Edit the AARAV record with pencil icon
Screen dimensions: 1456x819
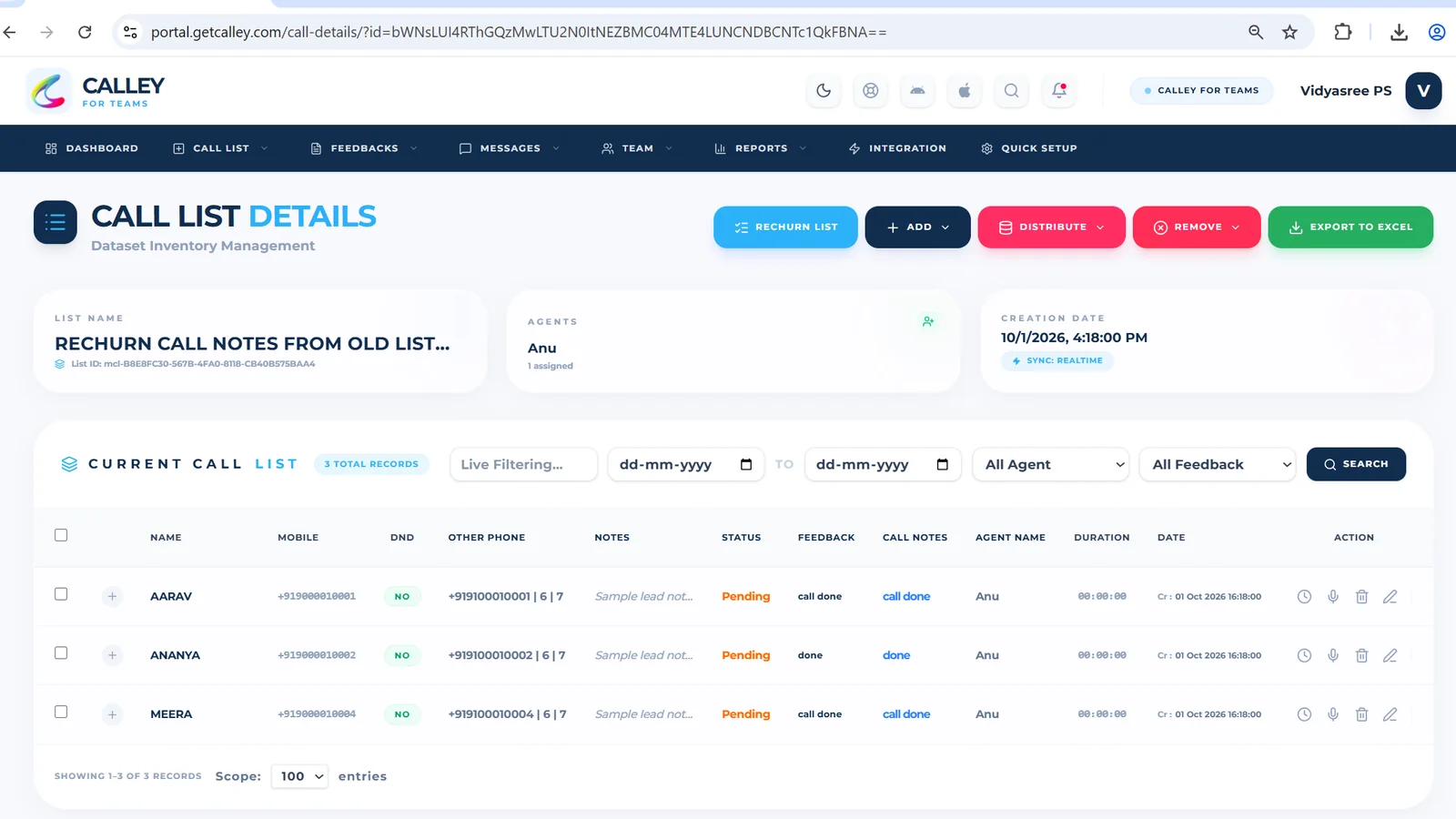1390,597
